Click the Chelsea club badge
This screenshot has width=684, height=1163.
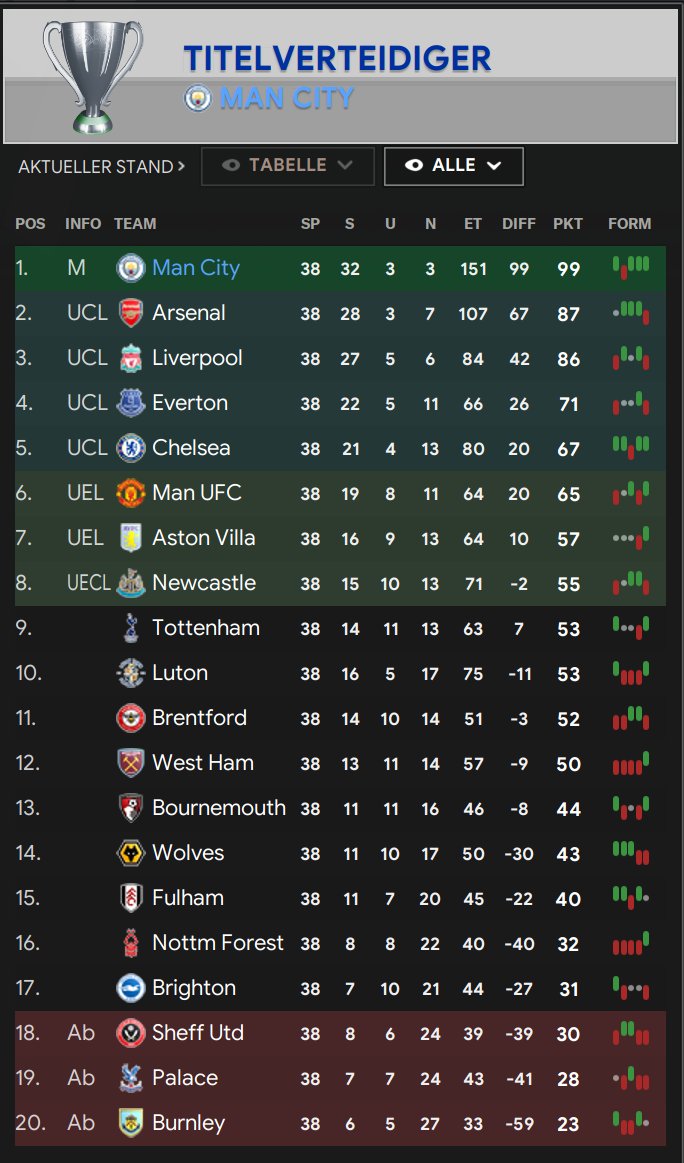[130, 448]
